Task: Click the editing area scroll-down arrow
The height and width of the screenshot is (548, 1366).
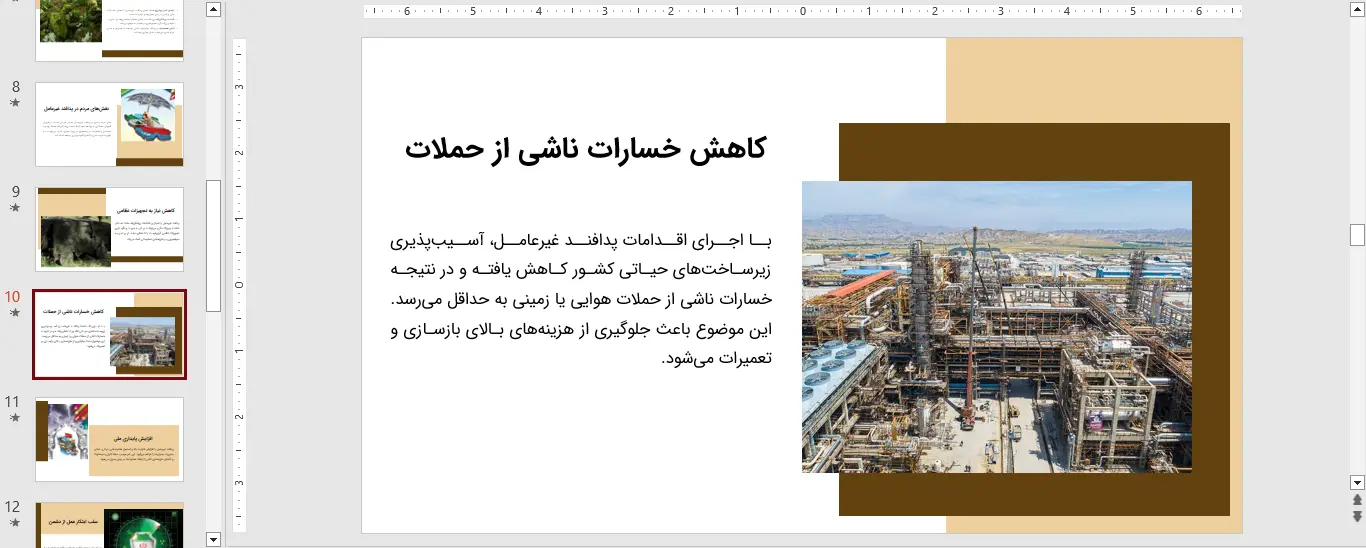Action: pos(1357,482)
